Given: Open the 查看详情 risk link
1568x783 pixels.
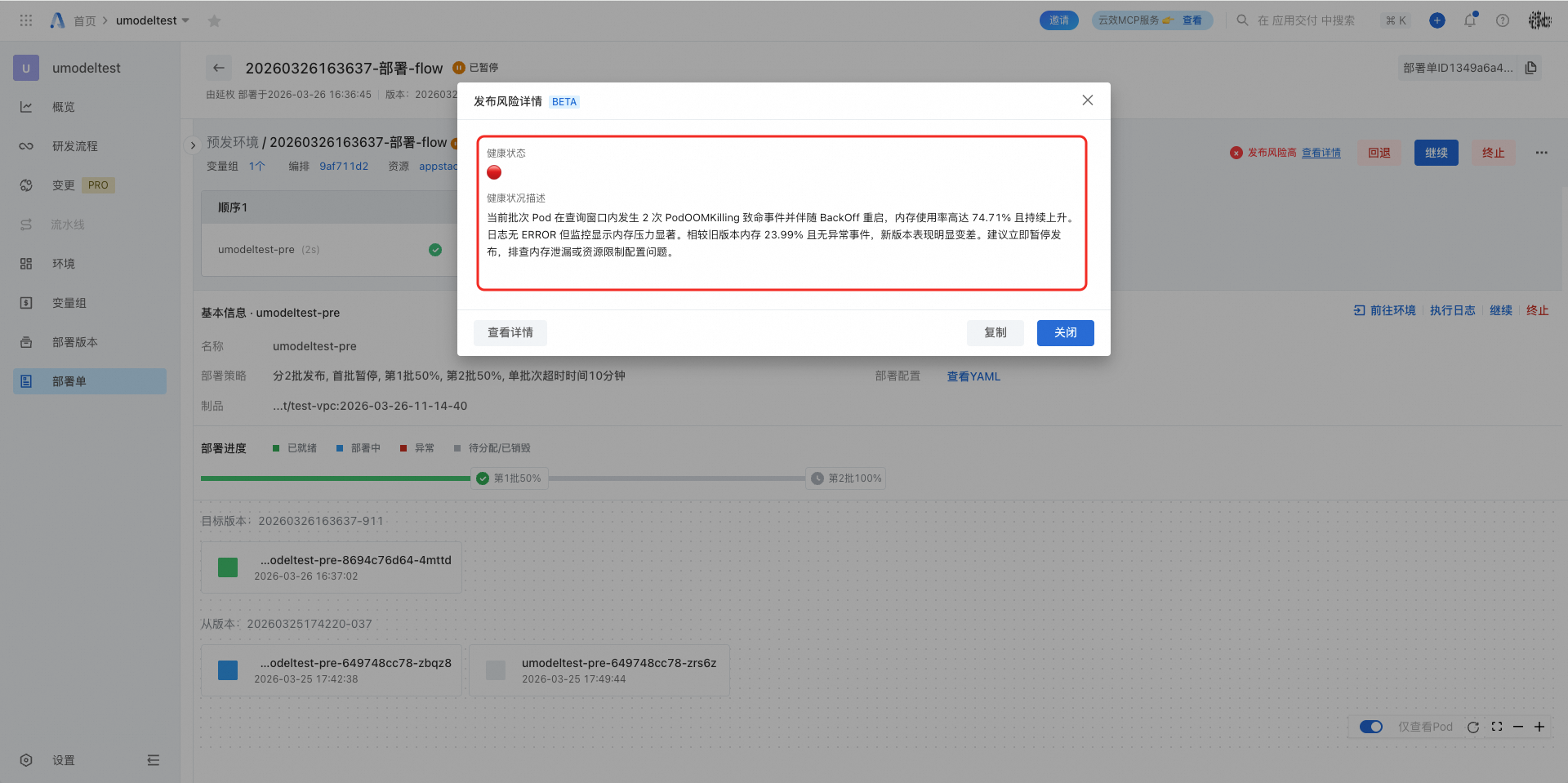Looking at the screenshot, I should pos(1321,153).
